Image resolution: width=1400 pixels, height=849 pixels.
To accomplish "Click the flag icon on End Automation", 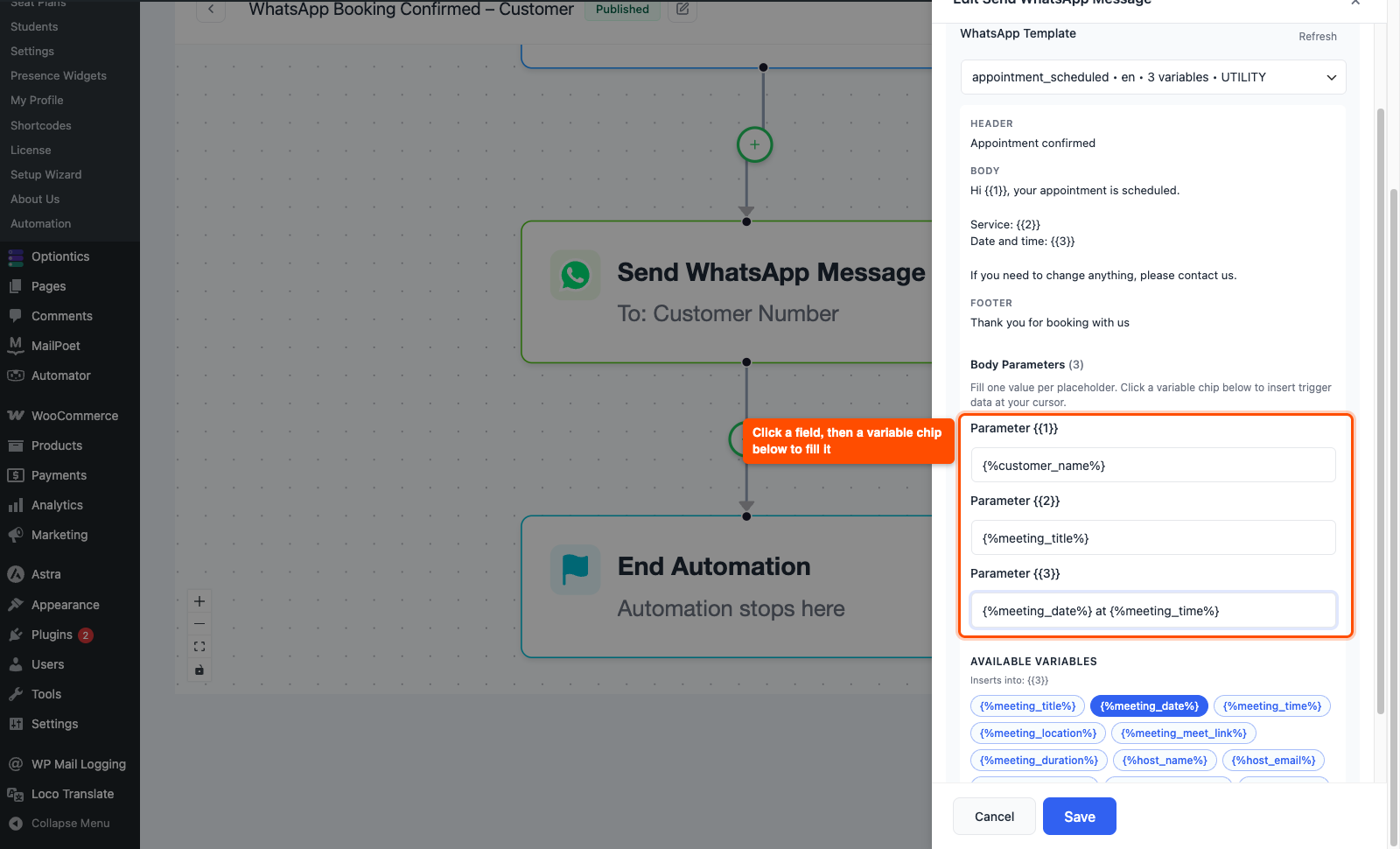I will (x=575, y=570).
